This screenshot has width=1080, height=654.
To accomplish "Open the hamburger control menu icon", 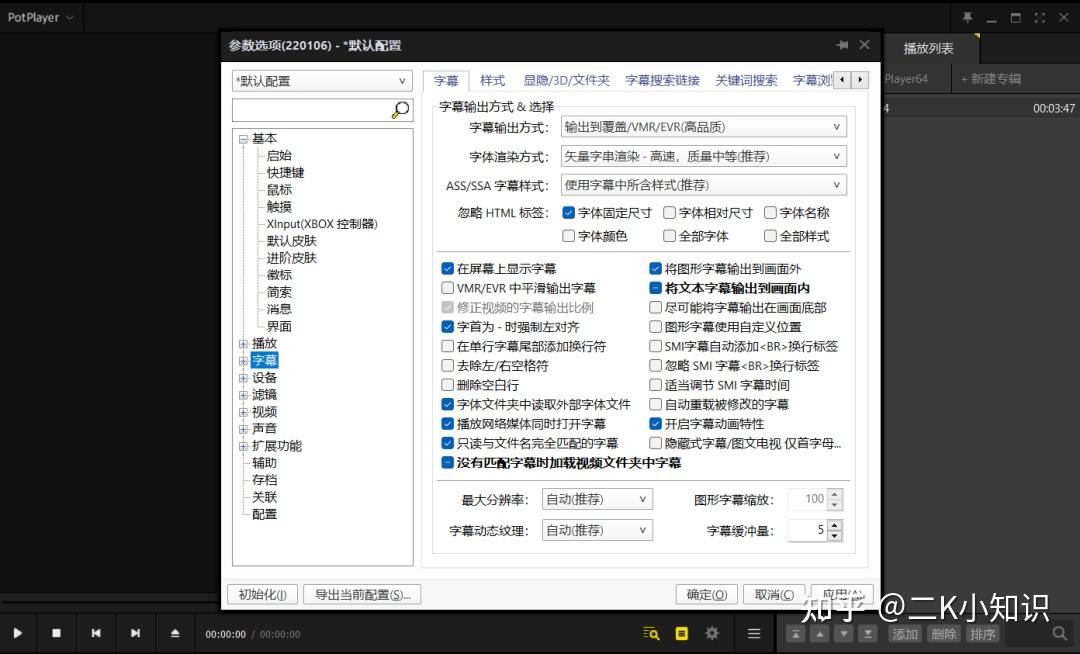I will (754, 633).
